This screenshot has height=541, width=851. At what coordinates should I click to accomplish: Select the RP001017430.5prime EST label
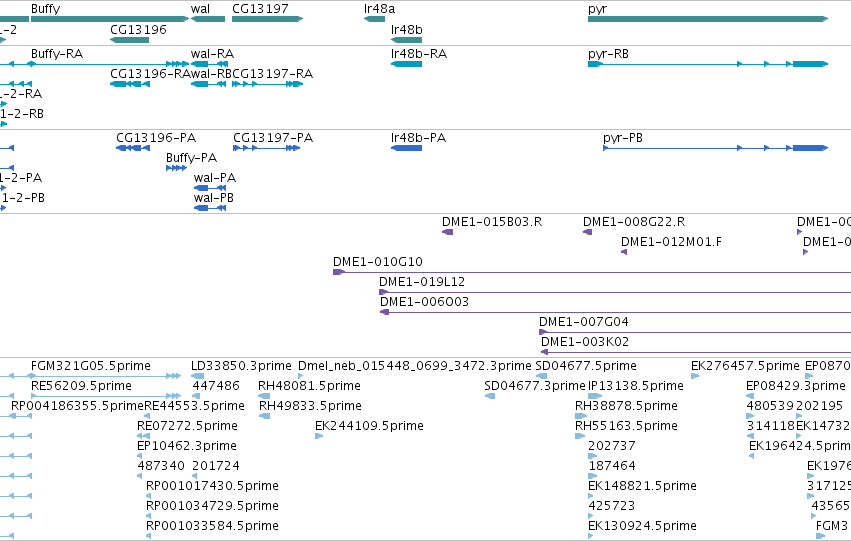tap(212, 487)
